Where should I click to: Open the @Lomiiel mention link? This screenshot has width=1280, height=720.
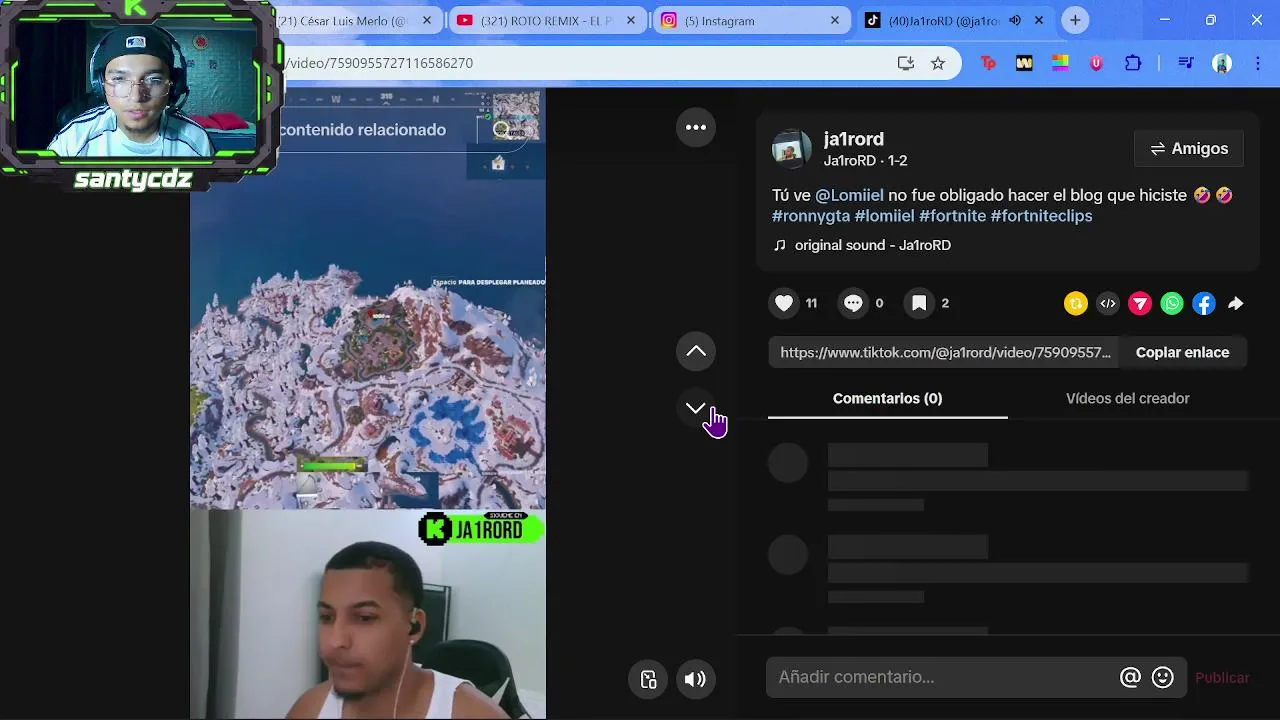pyautogui.click(x=849, y=195)
